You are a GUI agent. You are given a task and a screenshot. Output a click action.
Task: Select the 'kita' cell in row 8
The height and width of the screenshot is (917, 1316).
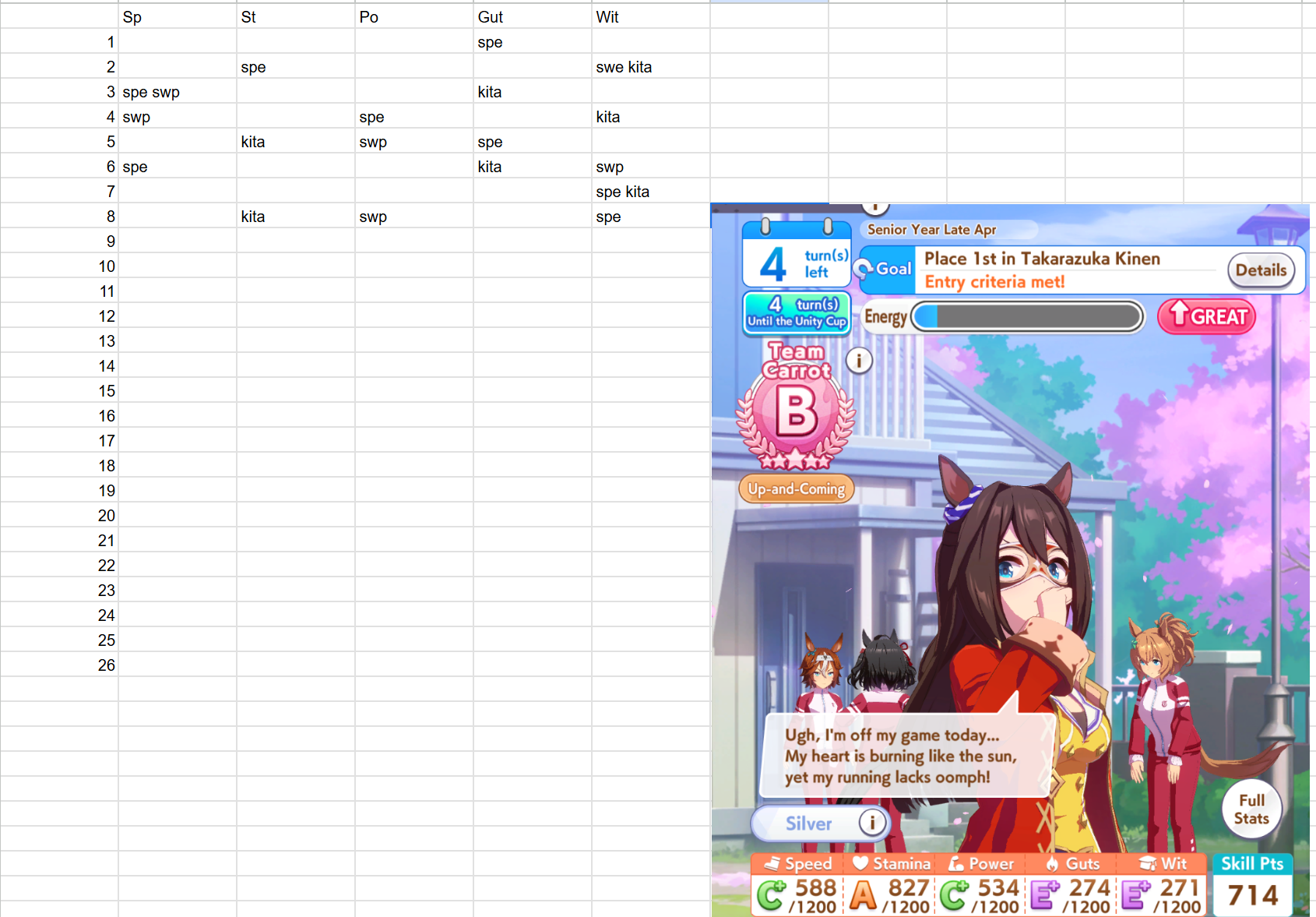click(x=296, y=217)
